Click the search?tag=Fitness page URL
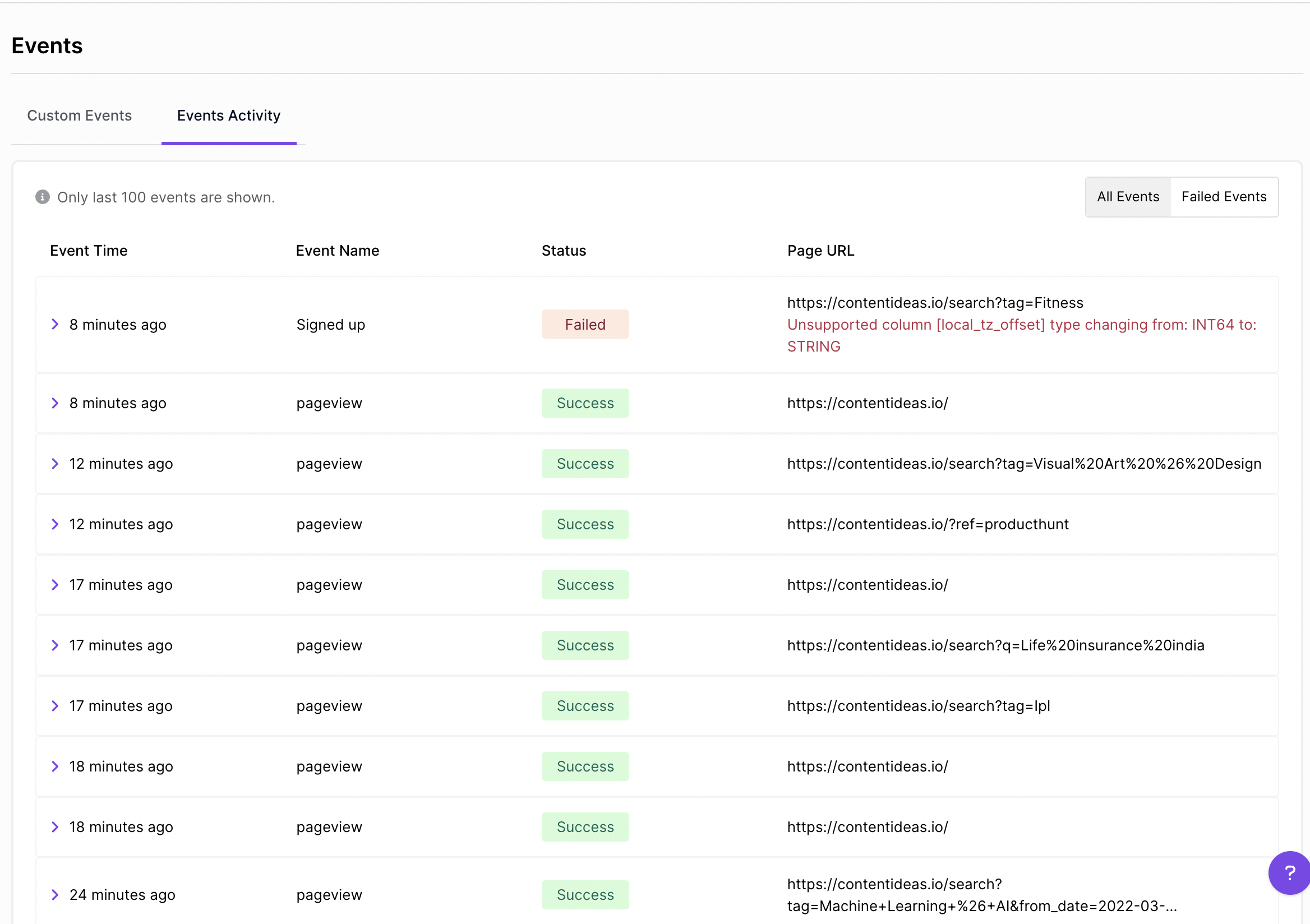The width and height of the screenshot is (1310, 924). pos(935,303)
